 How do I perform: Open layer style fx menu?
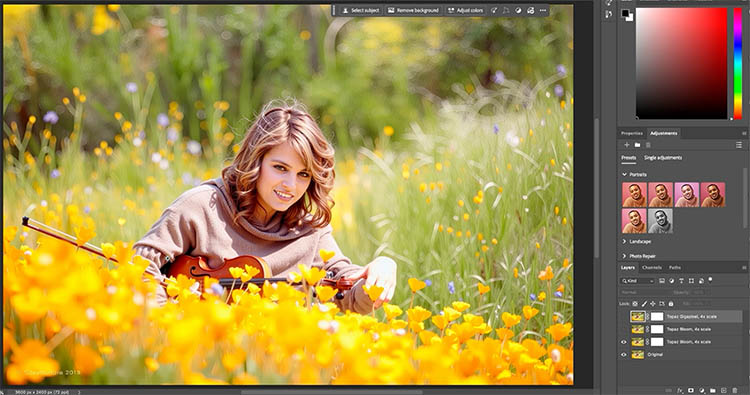(x=680, y=391)
